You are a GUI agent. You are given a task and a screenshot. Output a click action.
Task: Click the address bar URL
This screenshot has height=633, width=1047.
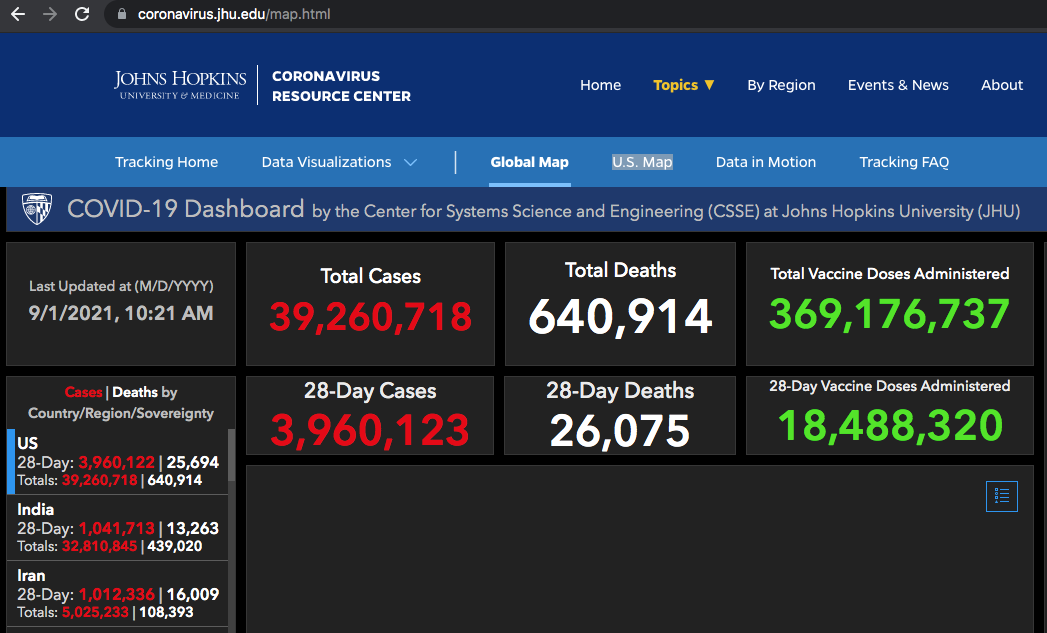(234, 14)
